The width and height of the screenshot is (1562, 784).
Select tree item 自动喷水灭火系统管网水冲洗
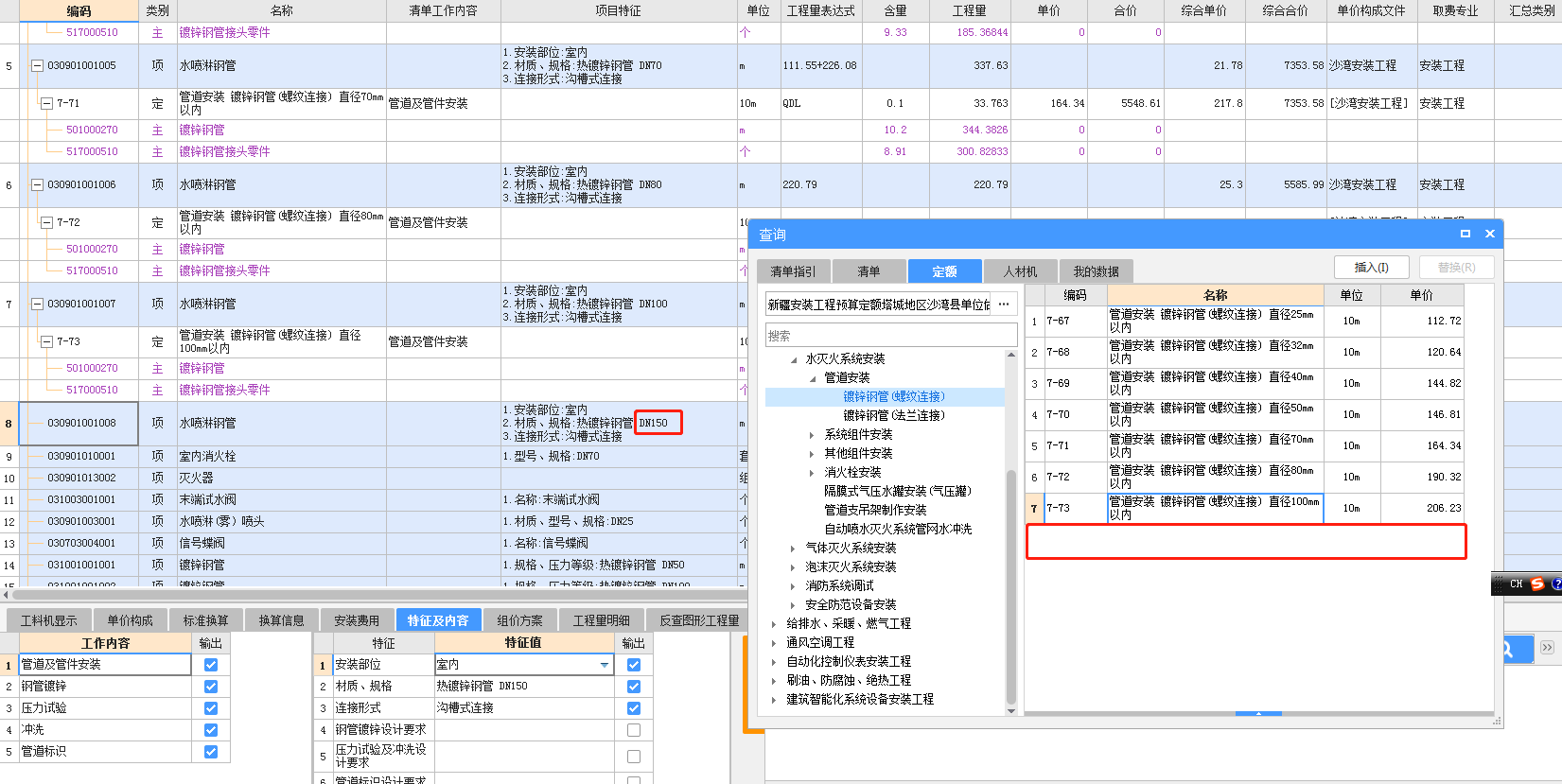(x=898, y=530)
